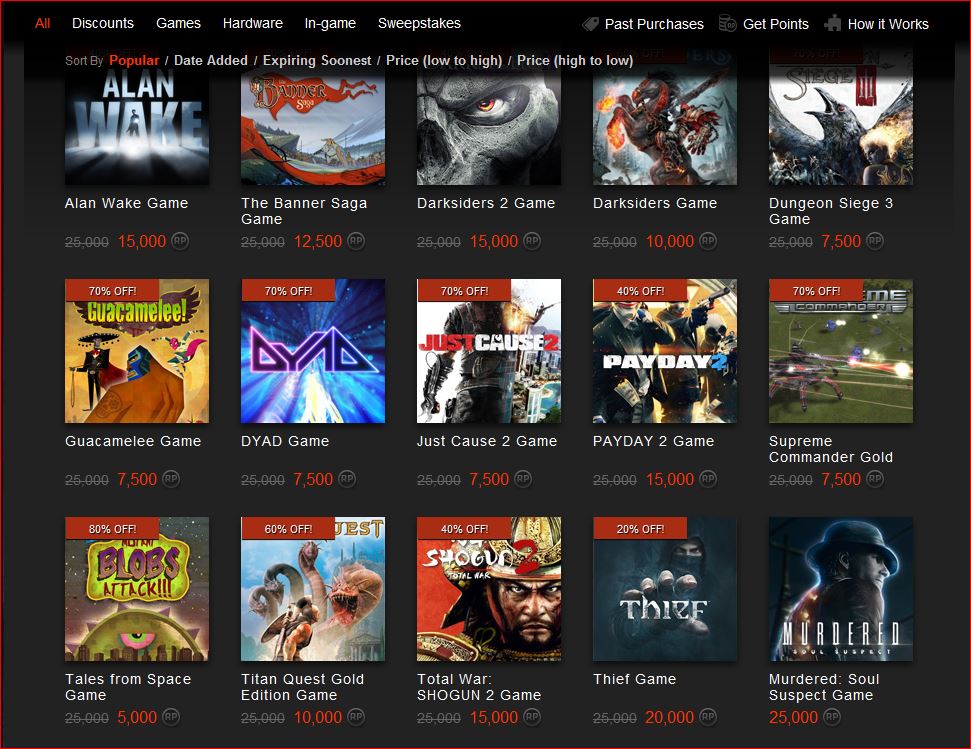The width and height of the screenshot is (971, 749).
Task: Switch to the Hardware tab
Action: tap(253, 23)
